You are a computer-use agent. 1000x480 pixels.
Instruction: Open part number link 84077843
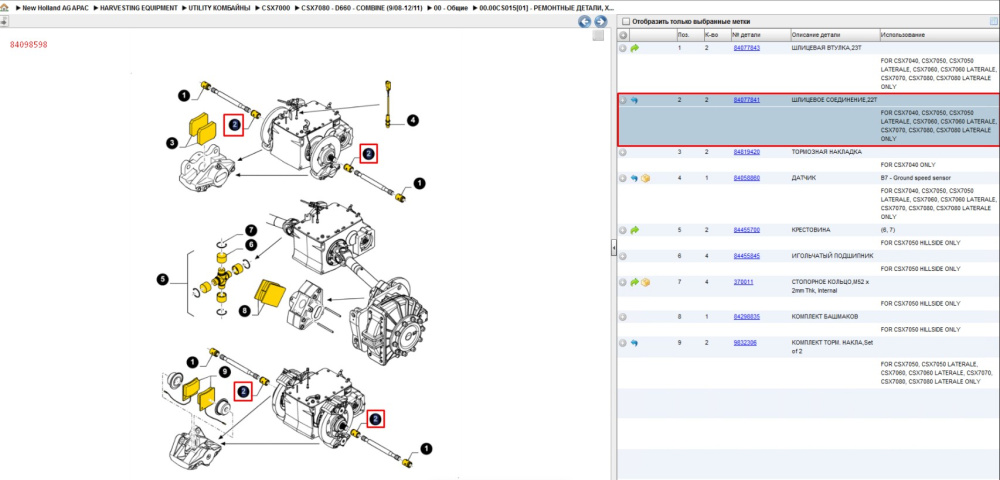click(746, 48)
